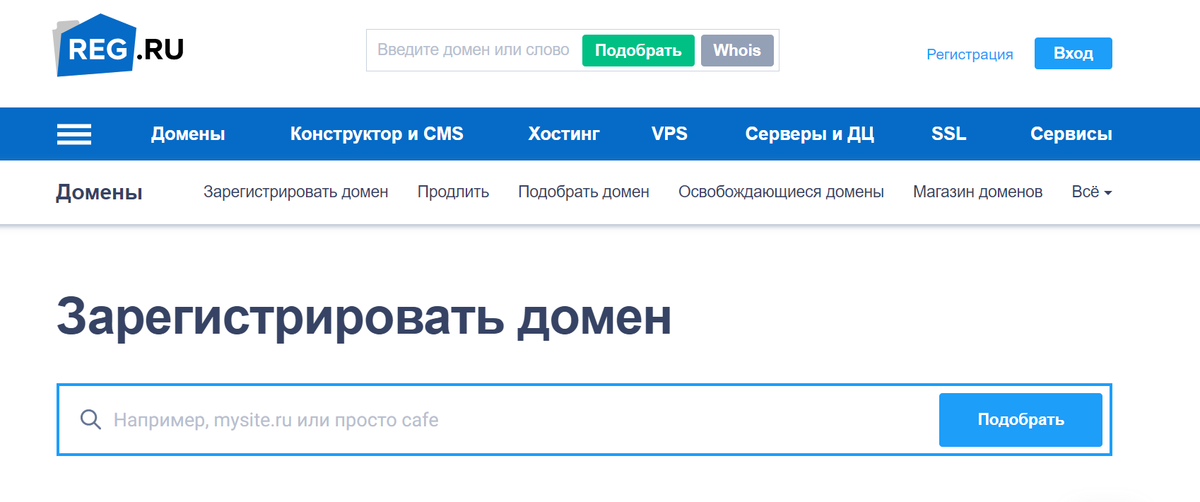Open Зарегистрировать домен submenu link

pos(296,192)
